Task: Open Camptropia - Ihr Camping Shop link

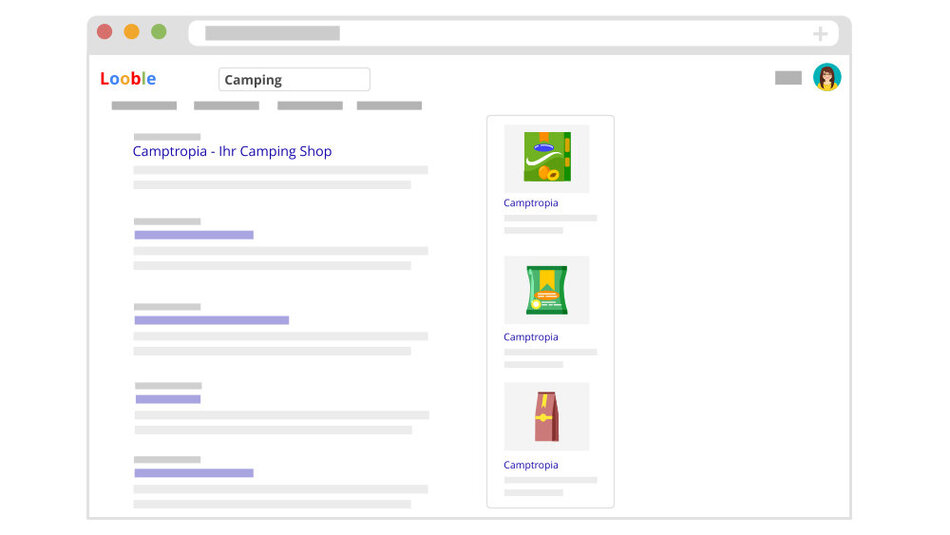Action: tap(232, 151)
